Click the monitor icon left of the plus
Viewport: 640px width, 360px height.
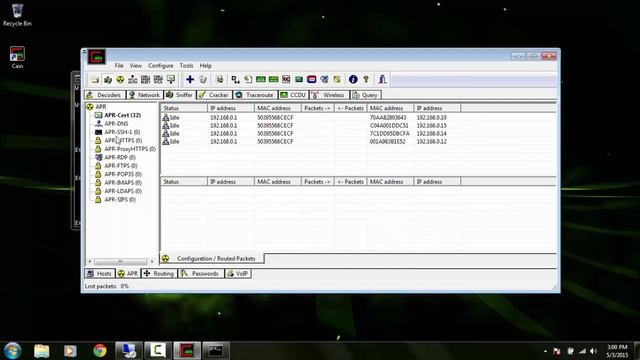click(x=171, y=80)
